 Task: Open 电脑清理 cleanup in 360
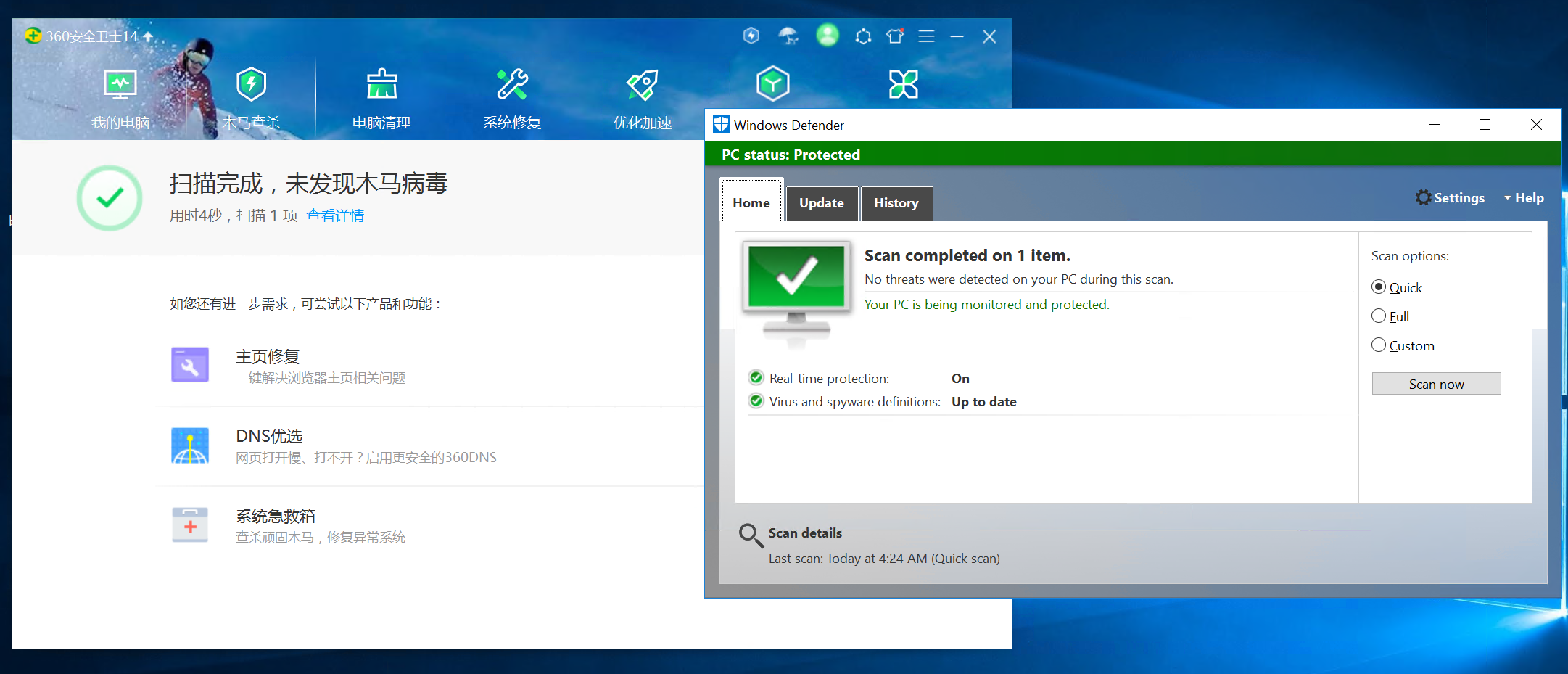pyautogui.click(x=381, y=100)
